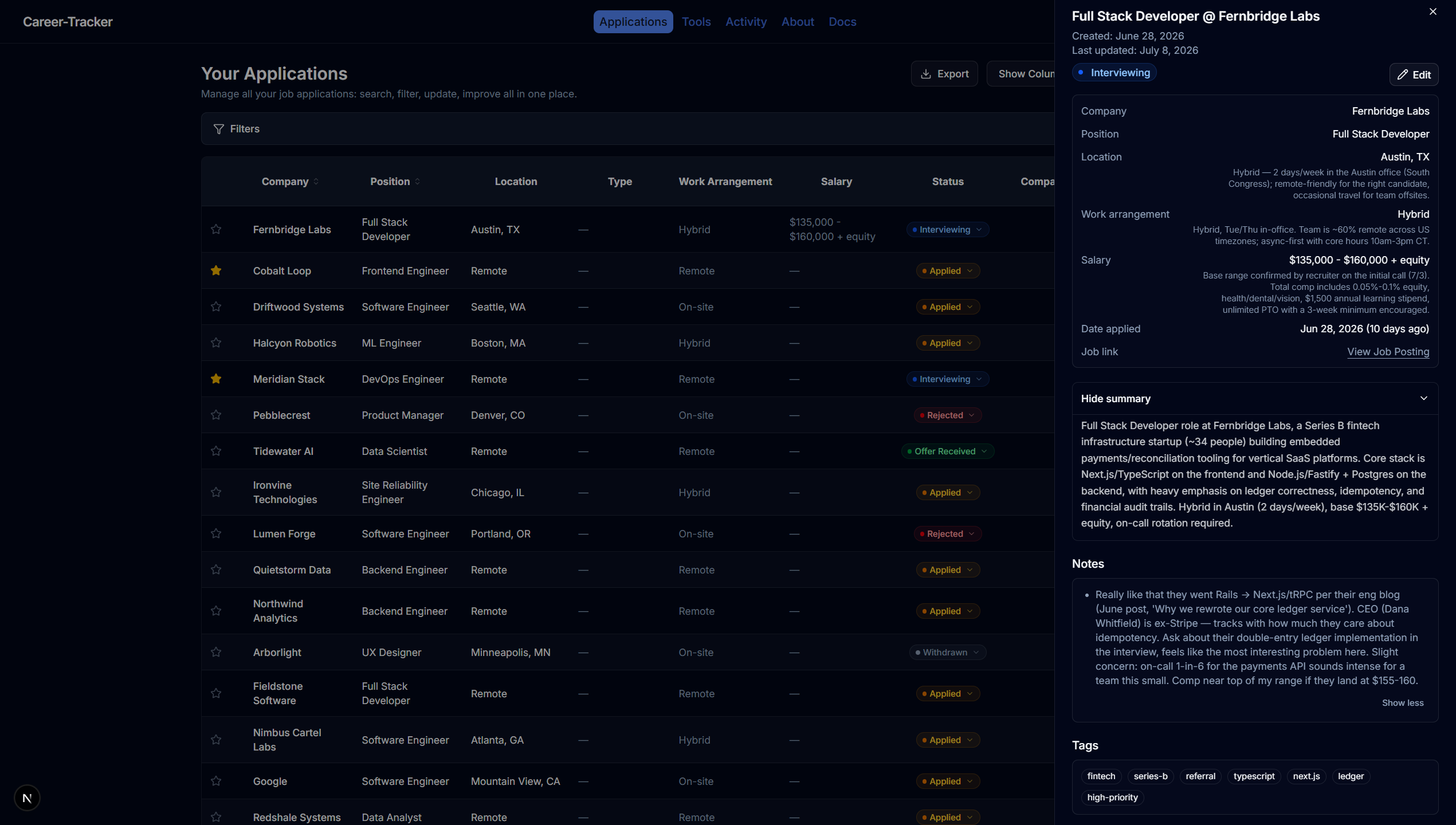This screenshot has height=825, width=1456.
Task: Click the star icon beside Arborlight
Action: pyautogui.click(x=216, y=652)
